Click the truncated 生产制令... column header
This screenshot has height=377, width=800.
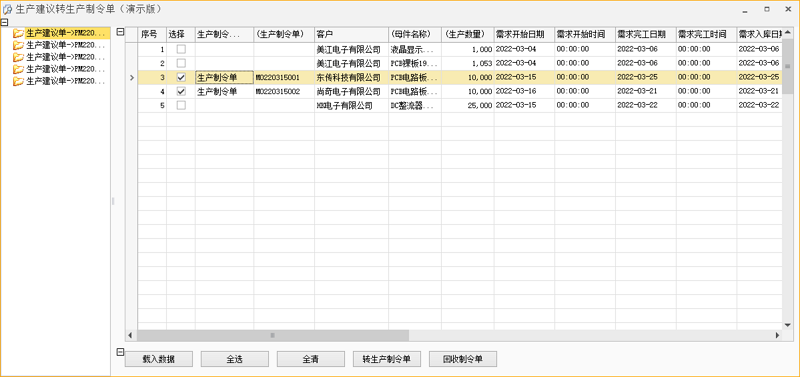click(x=224, y=35)
